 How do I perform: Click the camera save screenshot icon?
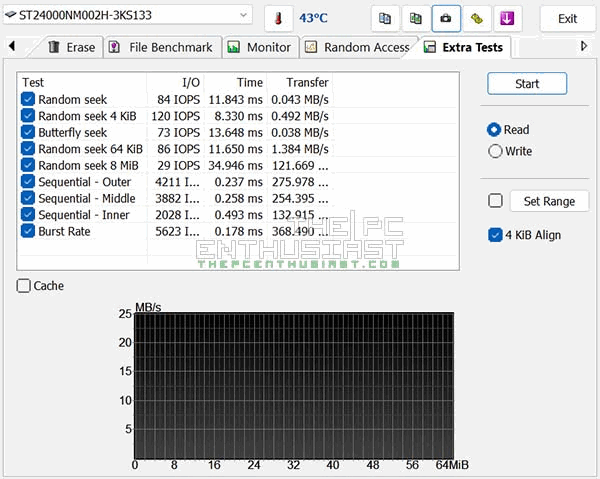(446, 18)
